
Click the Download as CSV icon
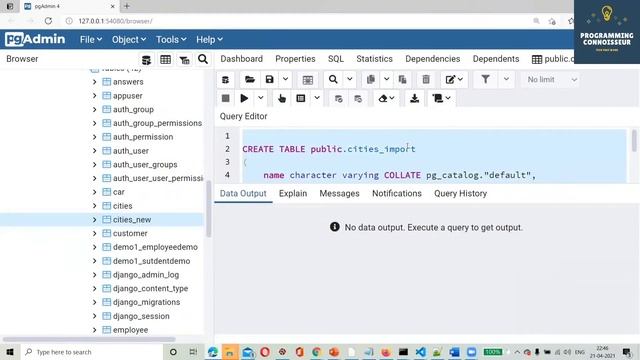tap(414, 98)
